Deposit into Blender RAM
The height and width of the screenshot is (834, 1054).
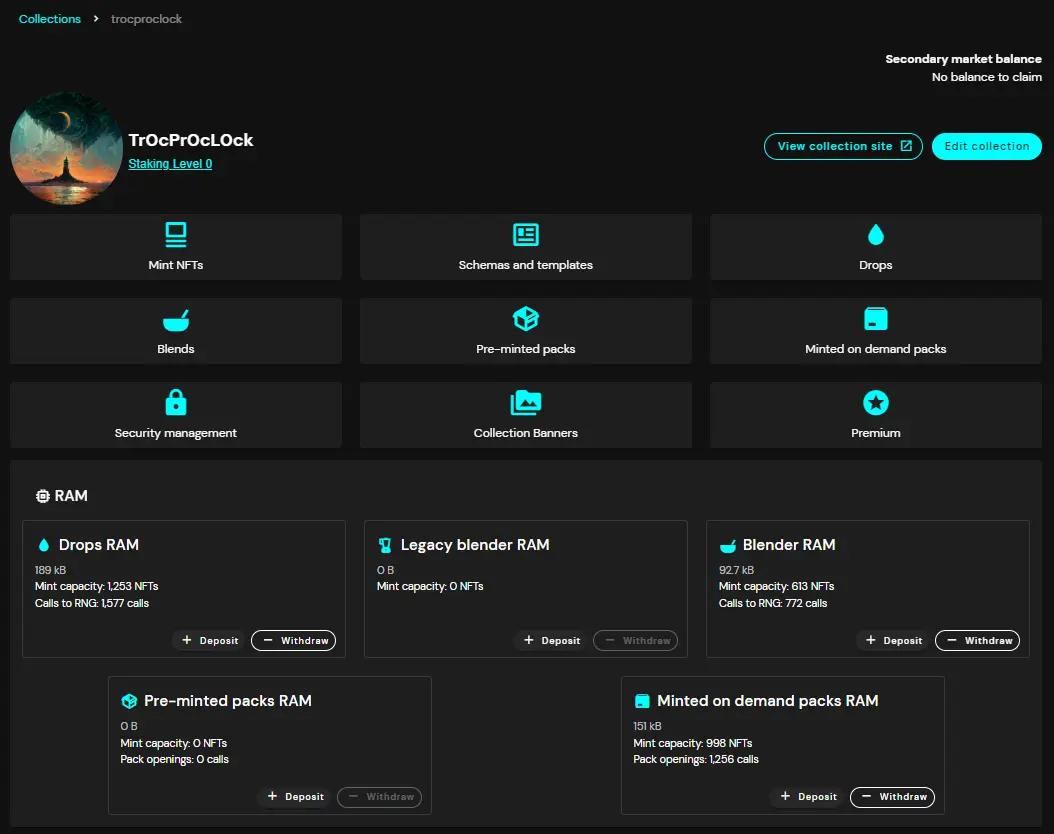[894, 640]
